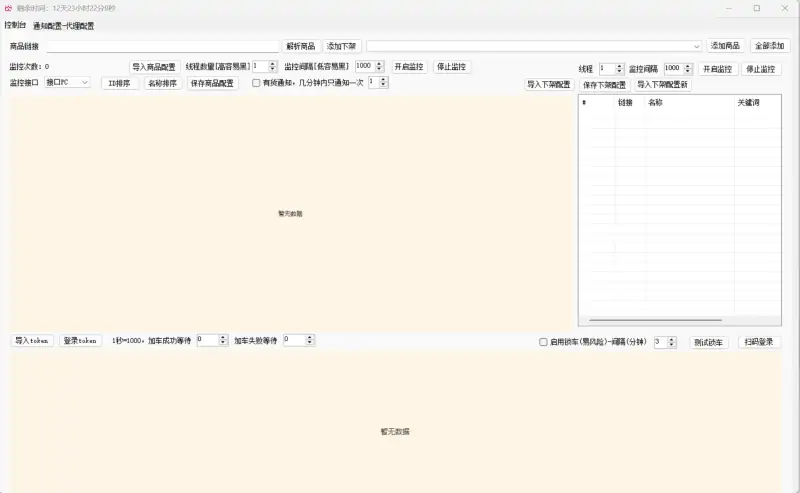
Task: Click the 线程数量 spinner arrows
Action: click(273, 66)
